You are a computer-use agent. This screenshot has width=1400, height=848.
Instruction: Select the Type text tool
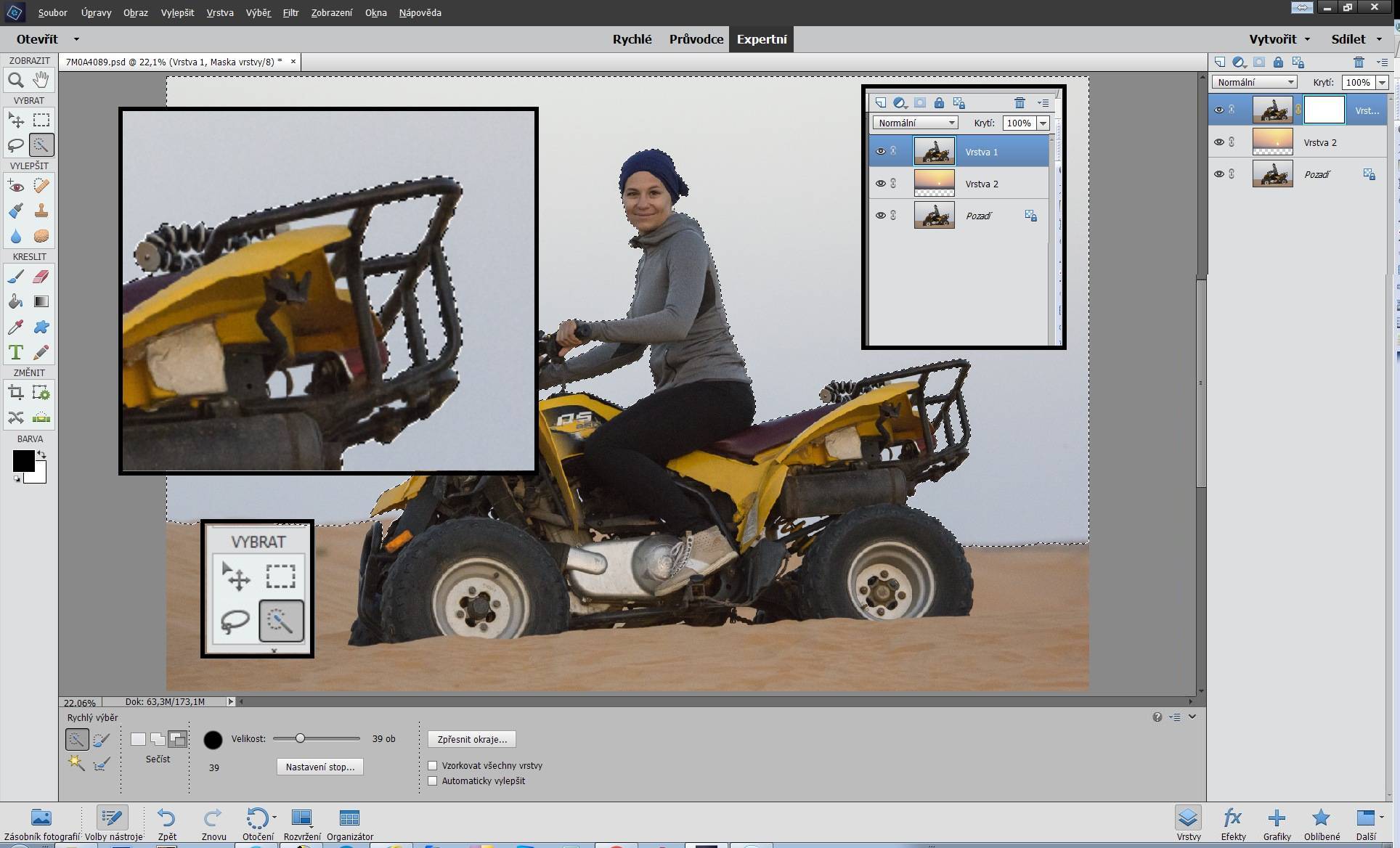(x=15, y=353)
